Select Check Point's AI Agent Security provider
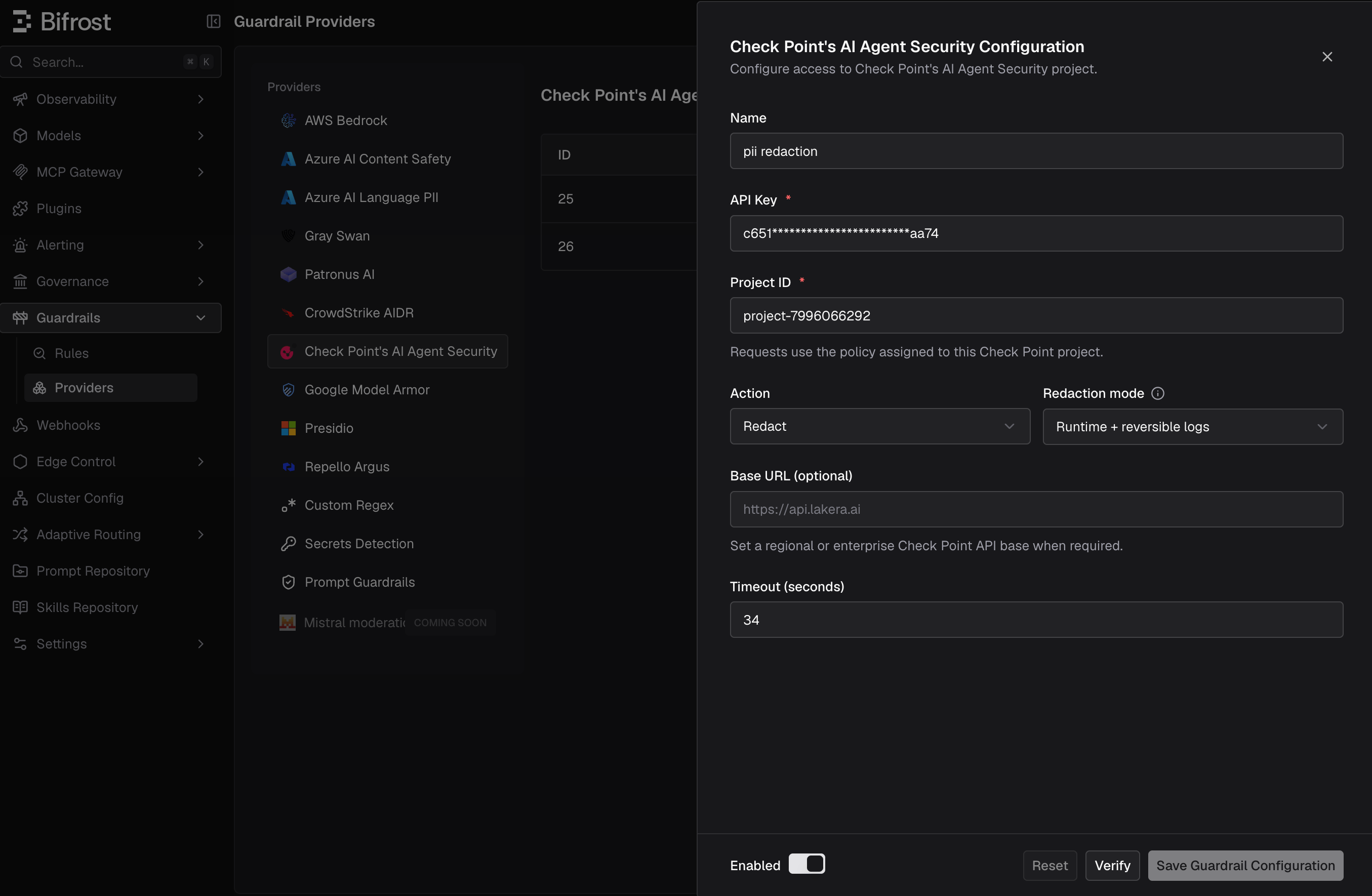This screenshot has height=896, width=1372. tap(387, 351)
